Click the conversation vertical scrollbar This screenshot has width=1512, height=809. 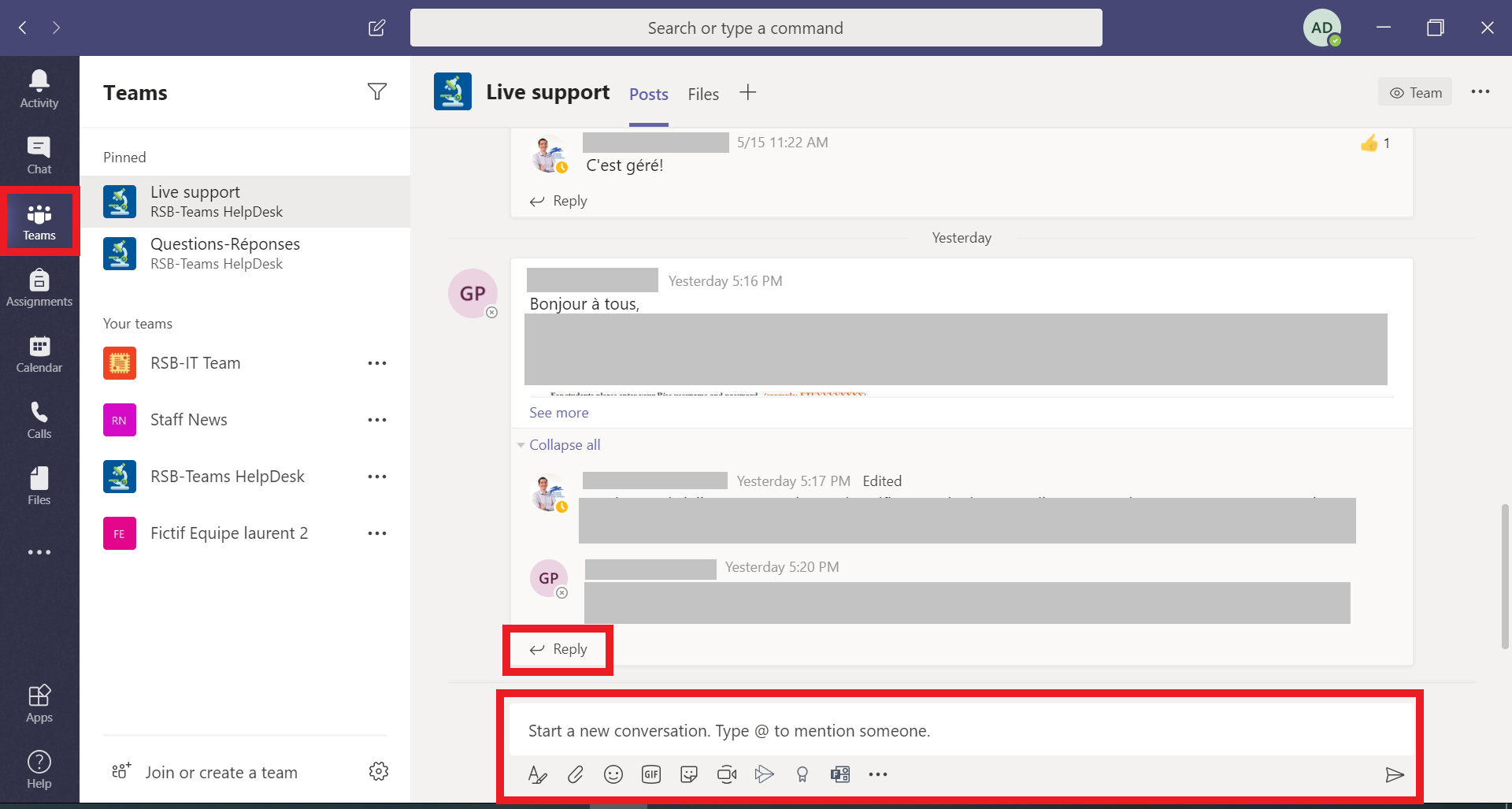coord(1505,576)
